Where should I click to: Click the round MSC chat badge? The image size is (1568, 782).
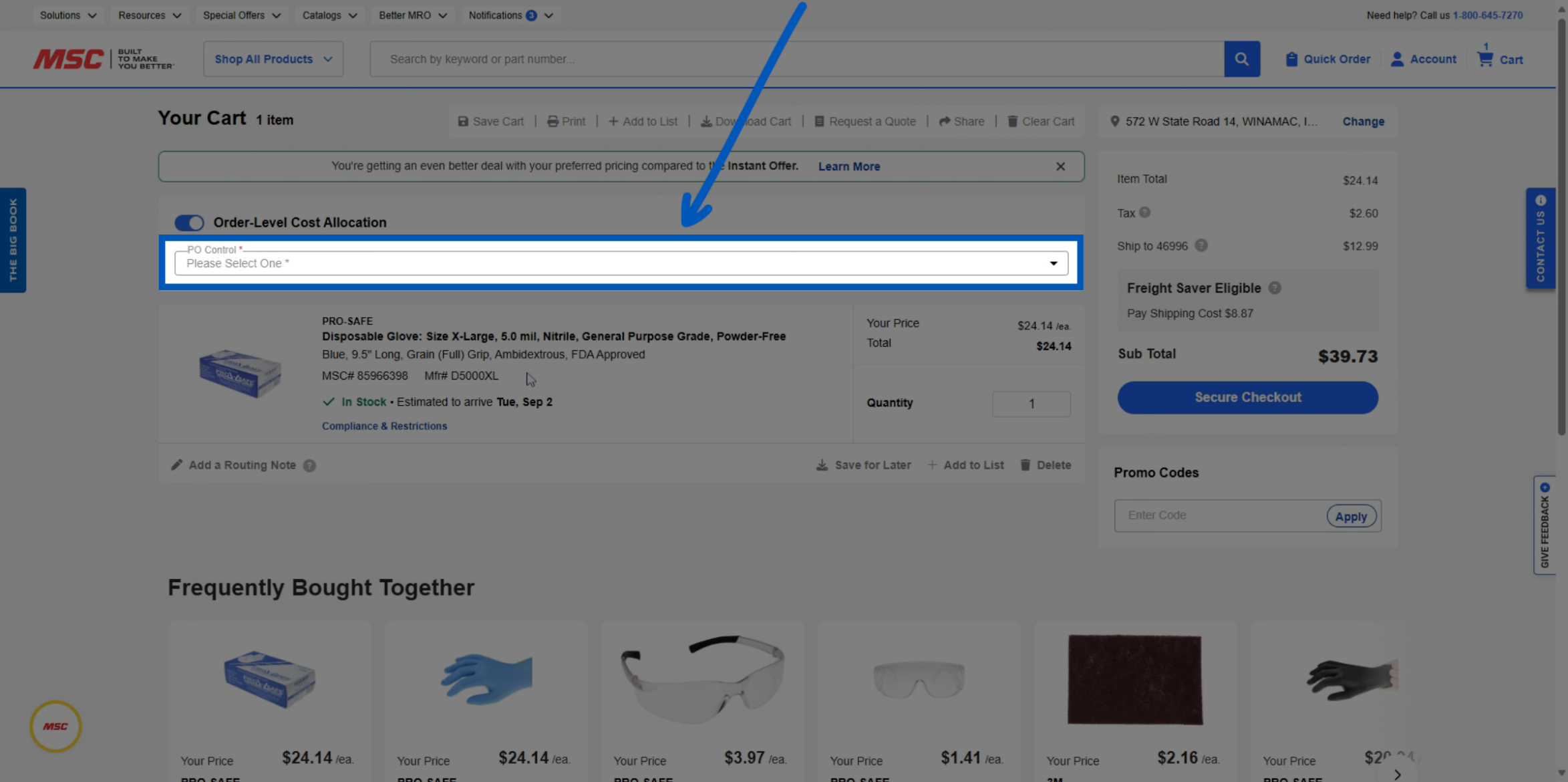[x=55, y=727]
